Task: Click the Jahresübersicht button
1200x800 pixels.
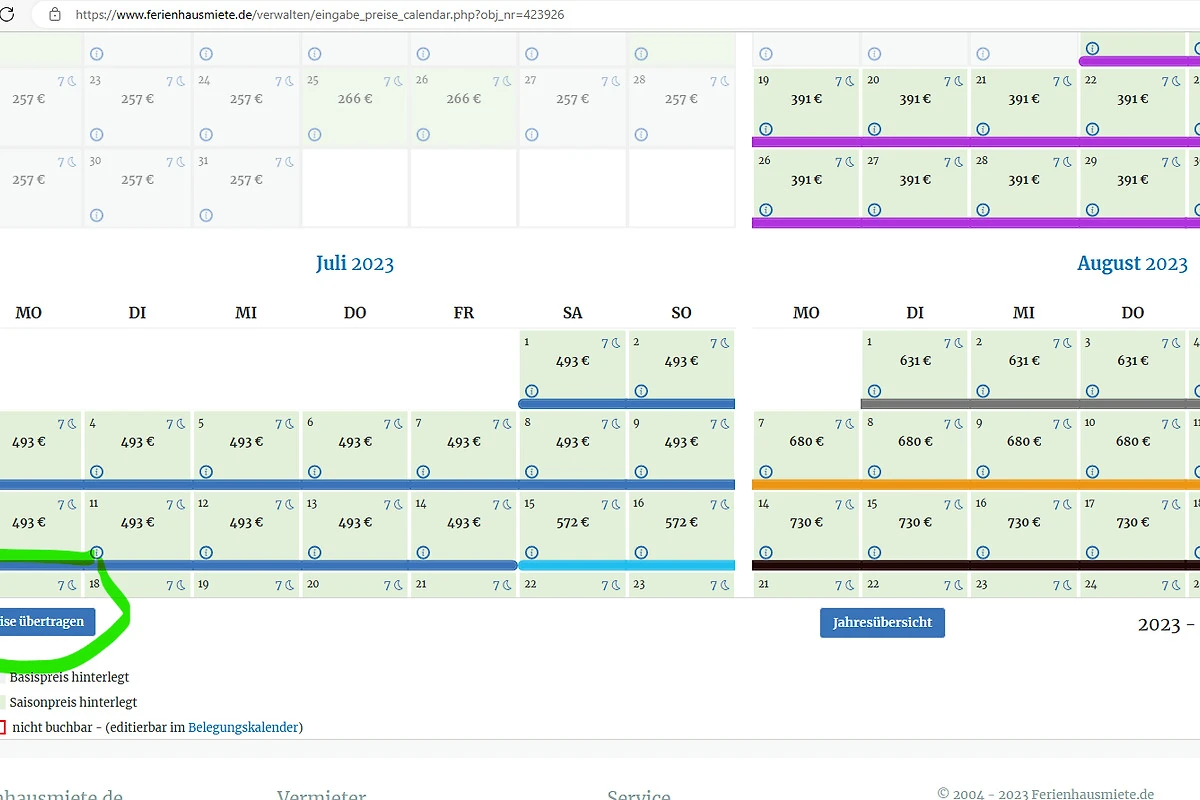Action: pos(882,622)
